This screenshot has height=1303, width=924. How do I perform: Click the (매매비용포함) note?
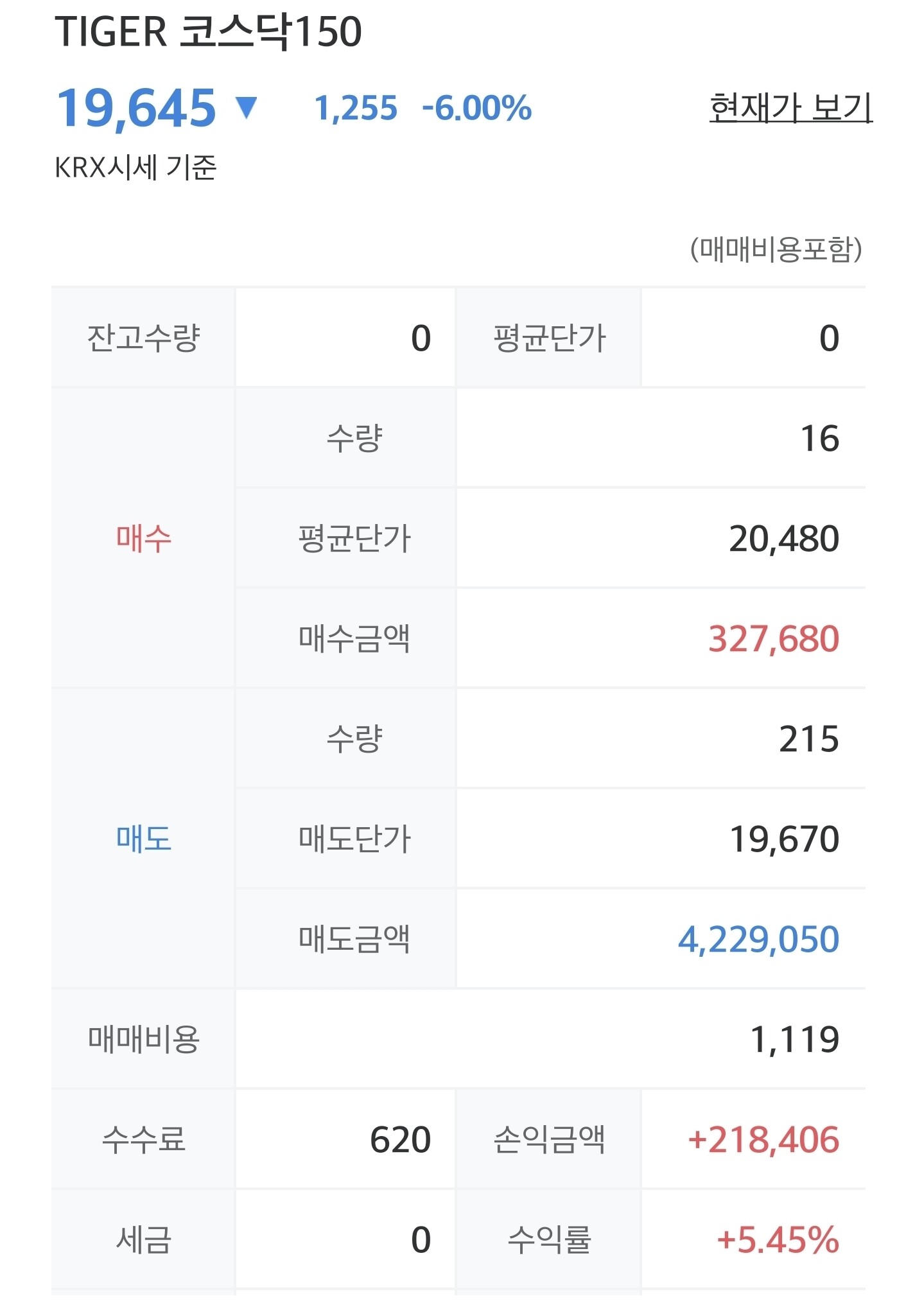776,249
